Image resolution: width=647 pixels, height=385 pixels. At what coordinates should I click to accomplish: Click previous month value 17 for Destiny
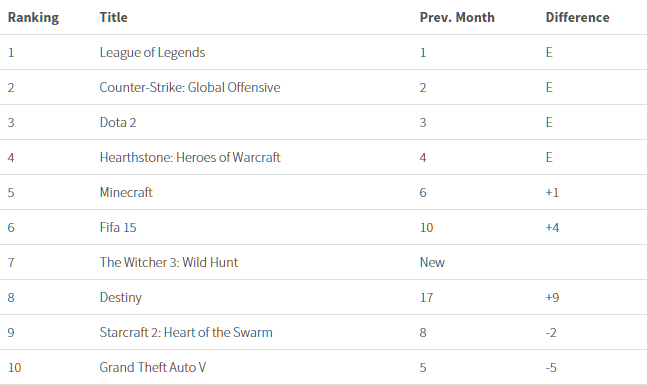426,298
